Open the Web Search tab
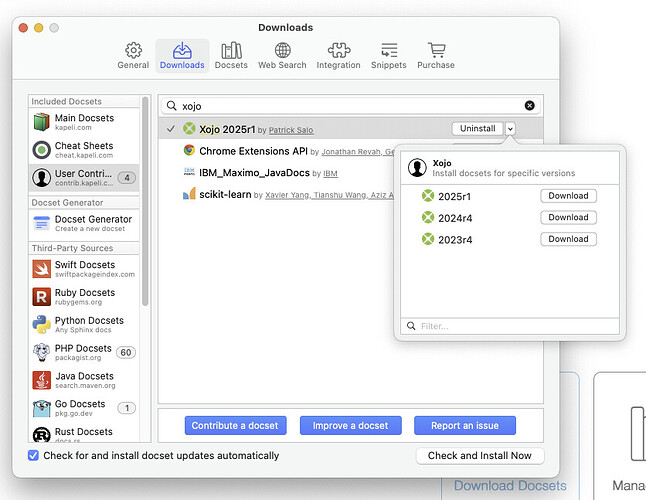This screenshot has height=500, width=646. pos(282,56)
